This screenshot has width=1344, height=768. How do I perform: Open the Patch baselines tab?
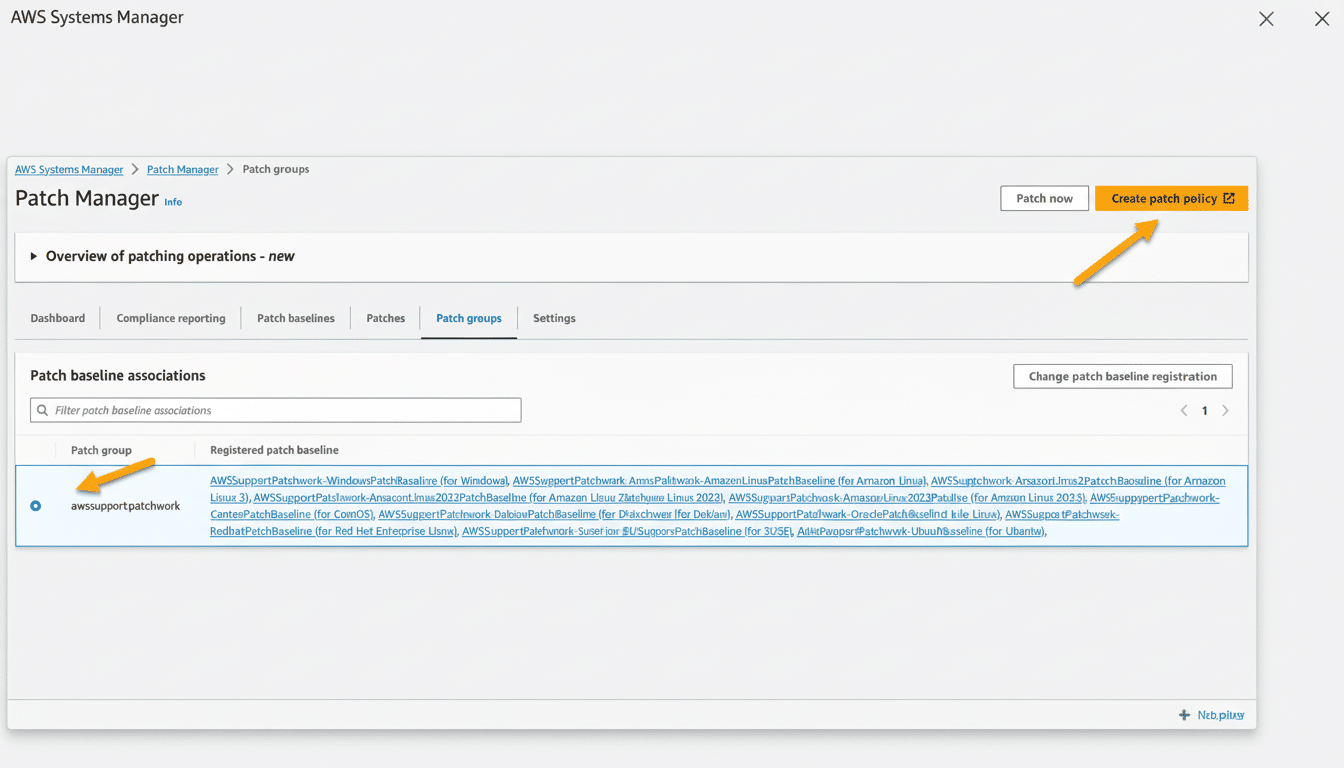(296, 318)
